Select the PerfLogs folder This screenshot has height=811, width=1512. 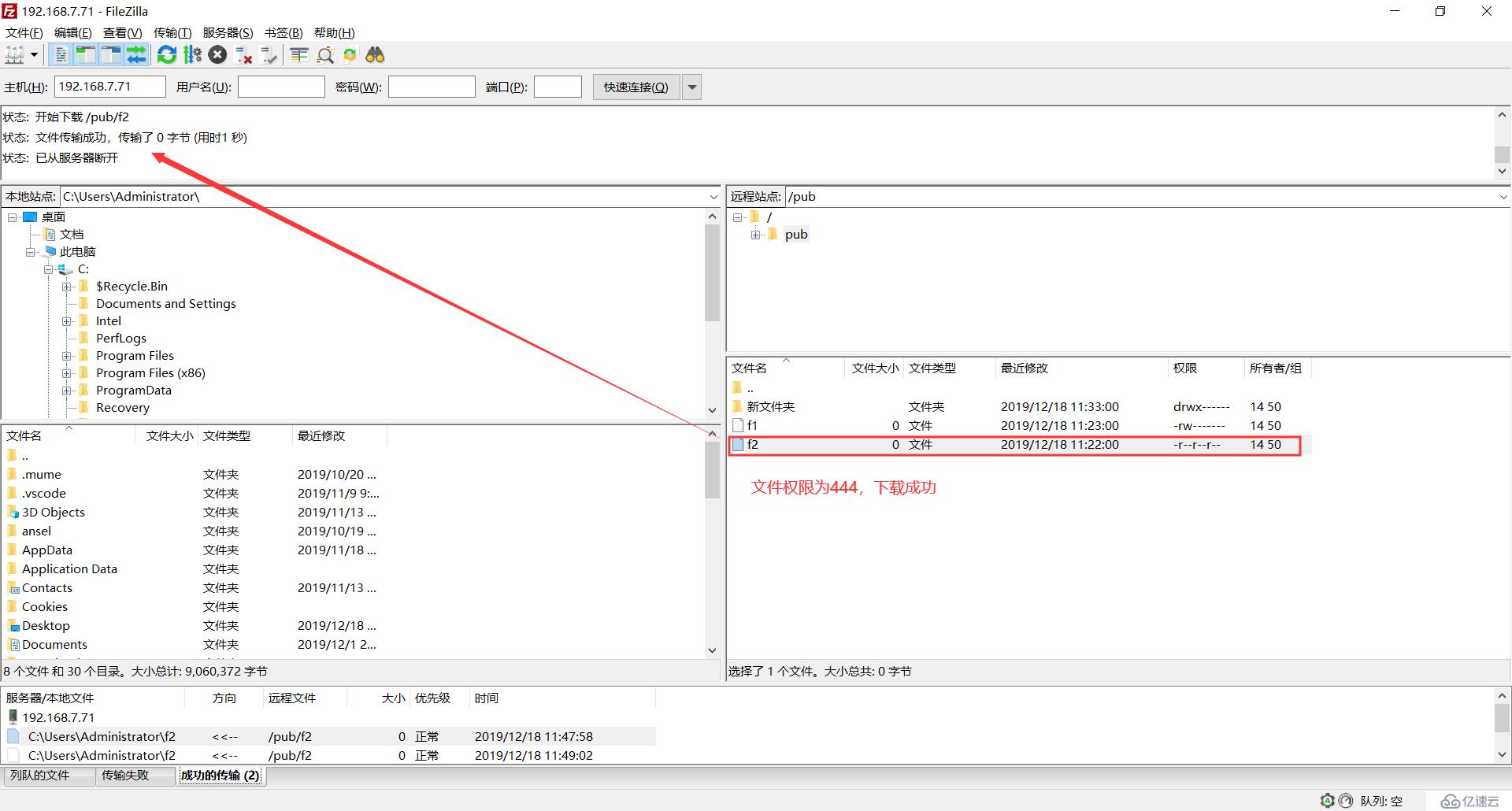[121, 339]
